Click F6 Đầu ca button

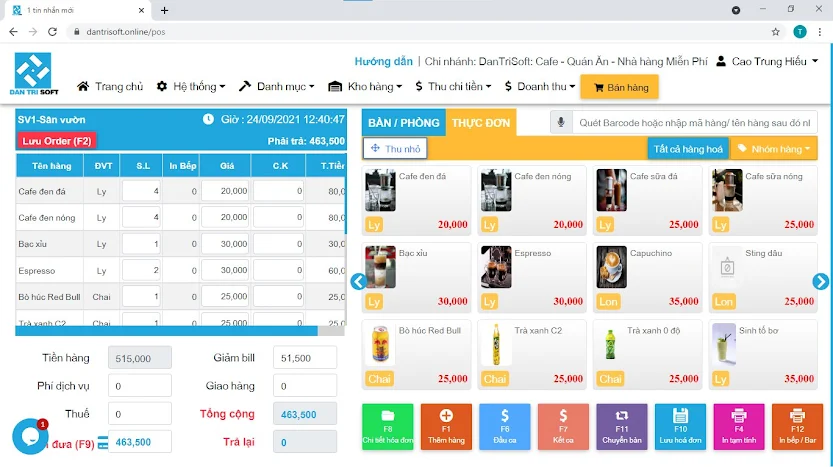(505, 427)
